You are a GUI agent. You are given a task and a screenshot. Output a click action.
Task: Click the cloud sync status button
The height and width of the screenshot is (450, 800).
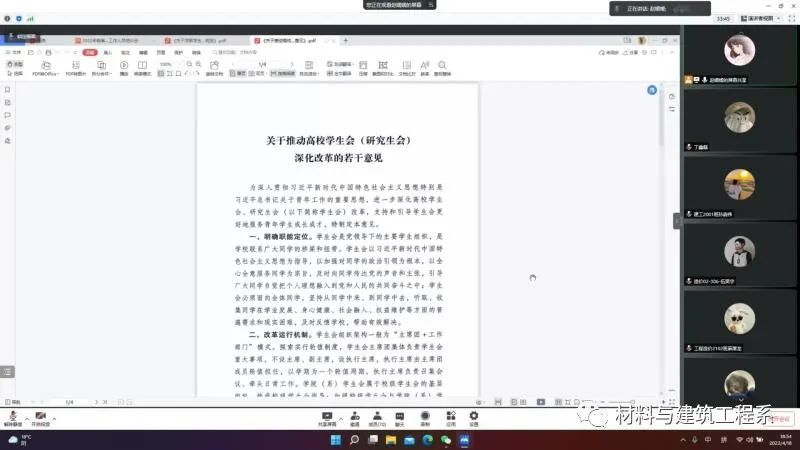(608, 53)
